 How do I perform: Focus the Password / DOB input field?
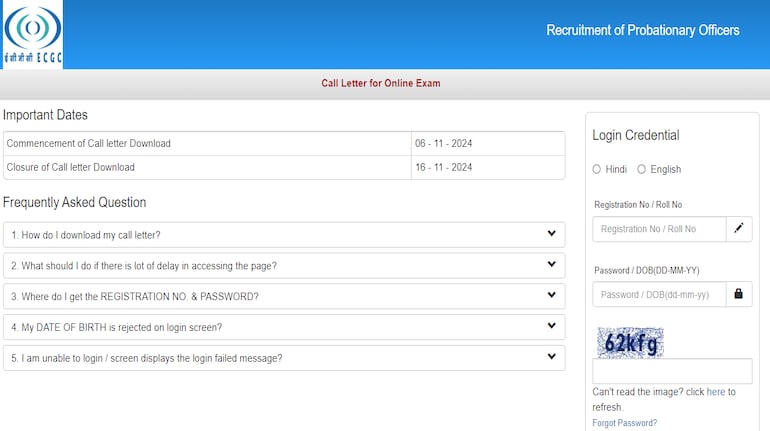[659, 294]
